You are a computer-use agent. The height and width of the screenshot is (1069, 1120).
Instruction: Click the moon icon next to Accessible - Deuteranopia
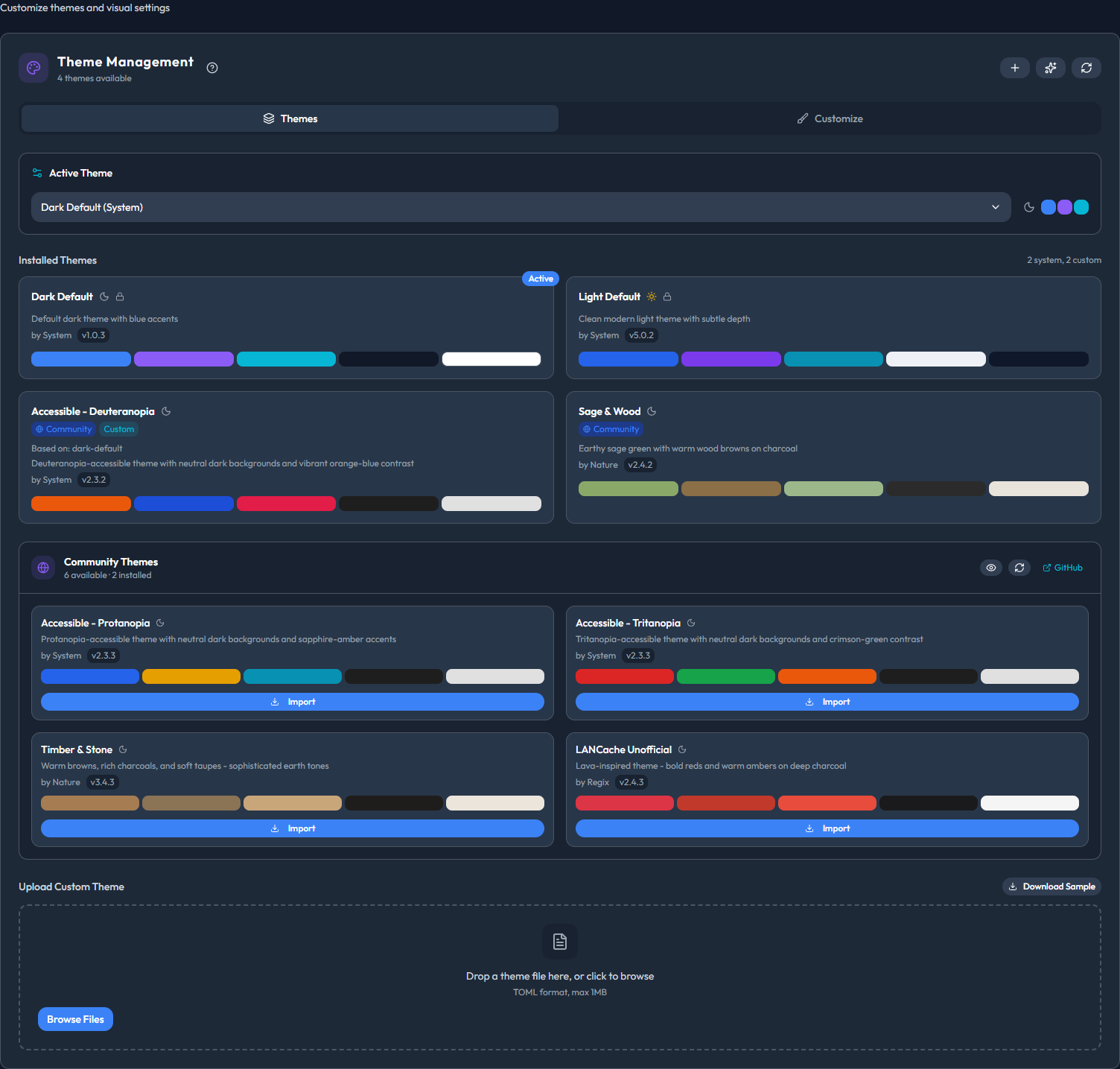(166, 411)
